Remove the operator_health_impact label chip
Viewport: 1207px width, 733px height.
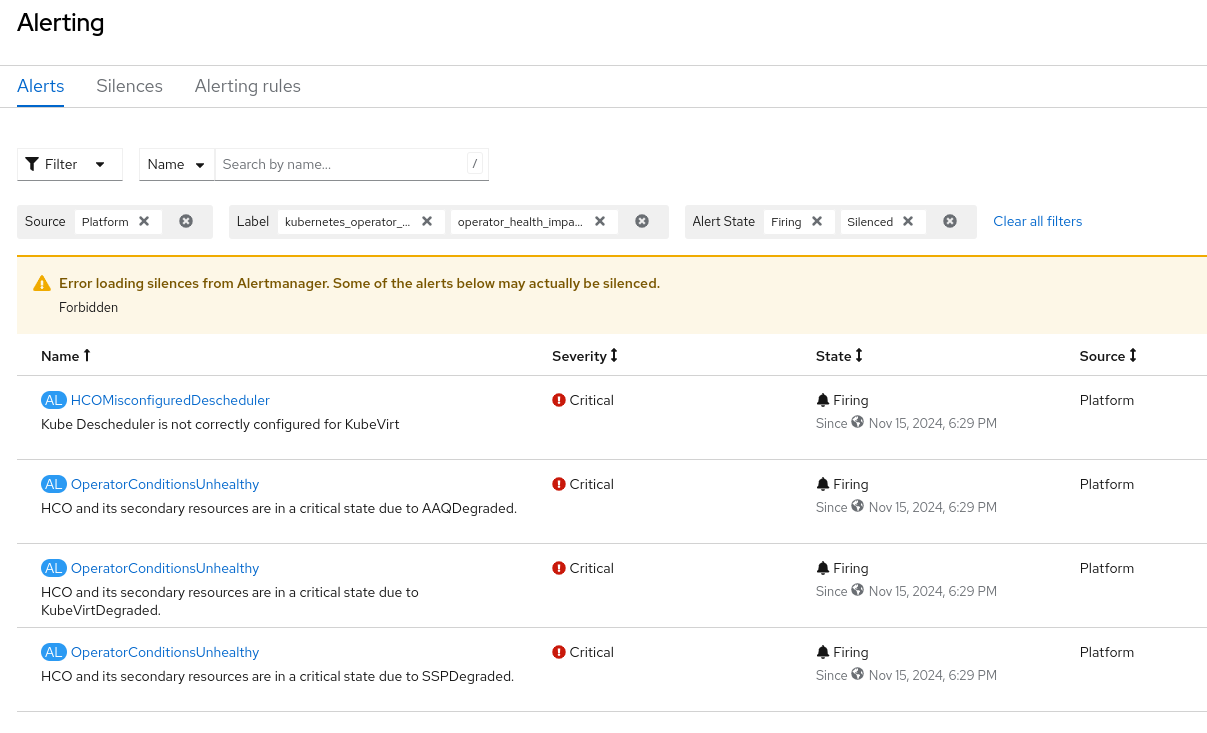(600, 221)
